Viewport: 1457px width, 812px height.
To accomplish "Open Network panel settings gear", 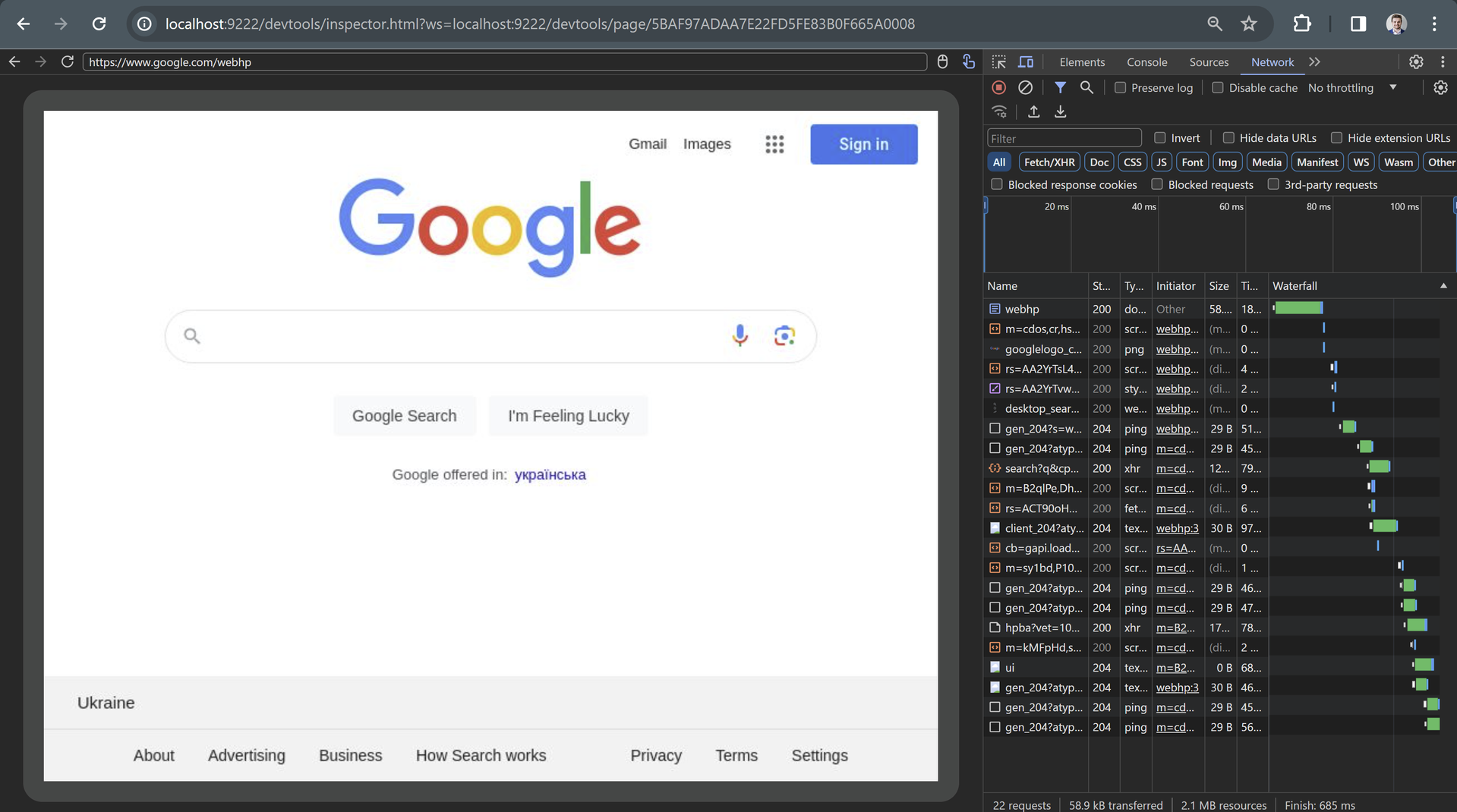I will point(1440,88).
